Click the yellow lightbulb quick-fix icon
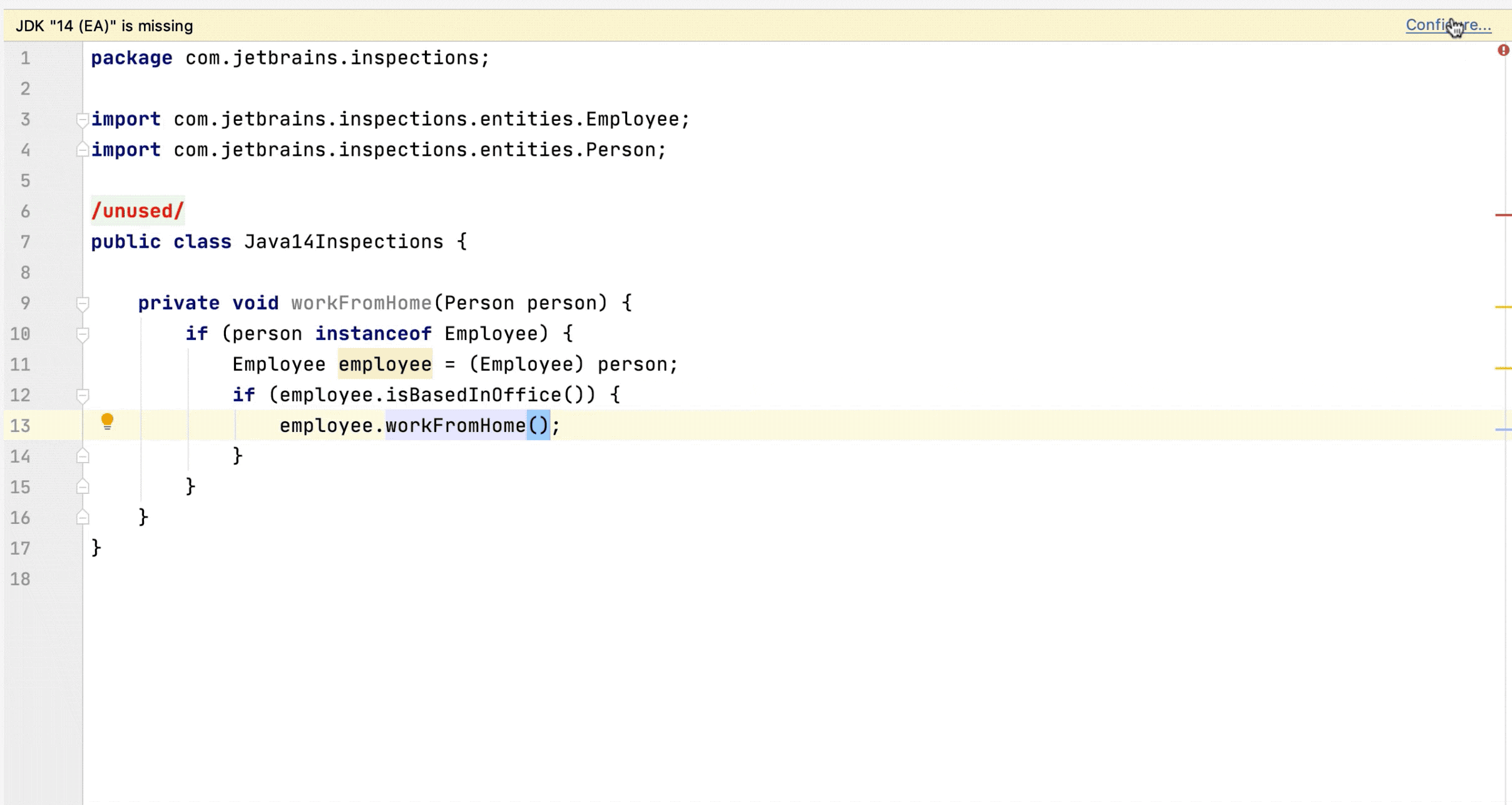This screenshot has width=1512, height=805. 107,421
